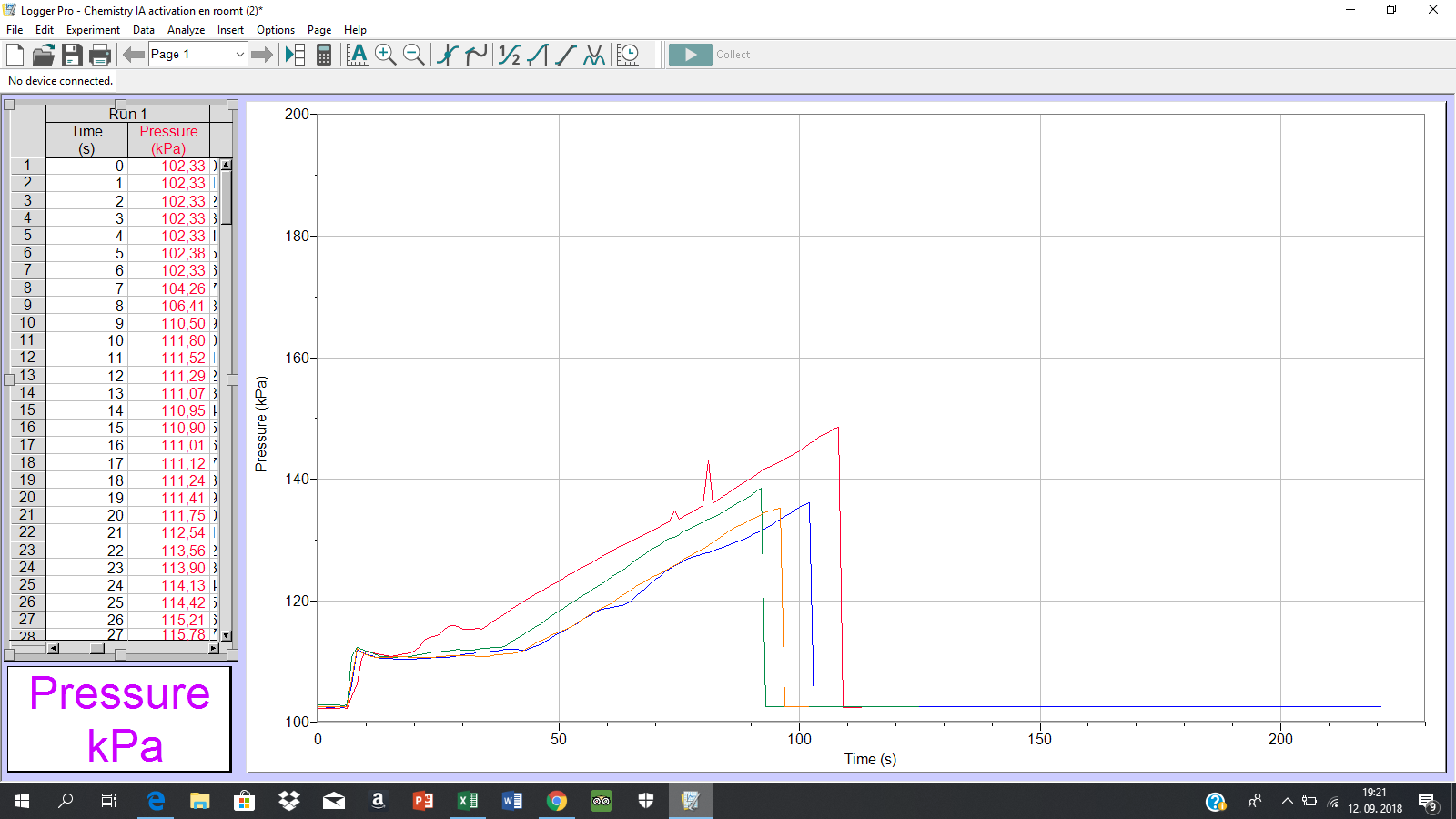Open the Experiment menu

93,30
